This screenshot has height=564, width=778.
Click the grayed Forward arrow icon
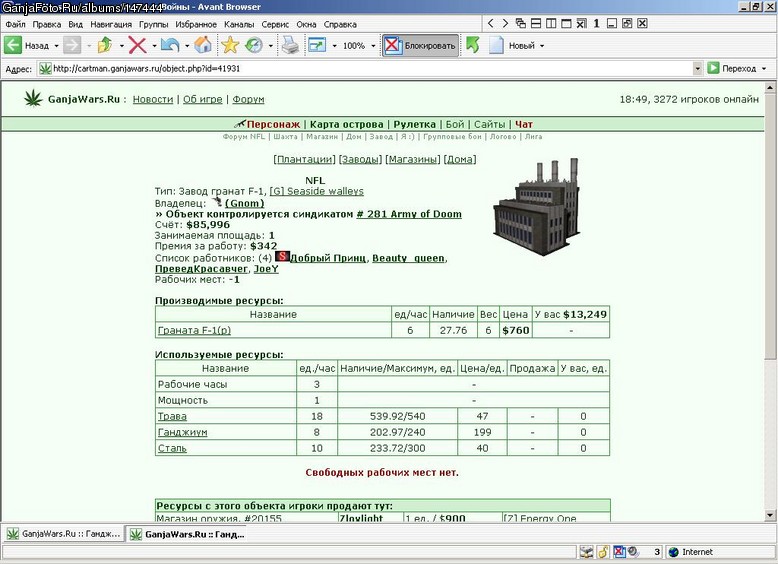[x=71, y=46]
